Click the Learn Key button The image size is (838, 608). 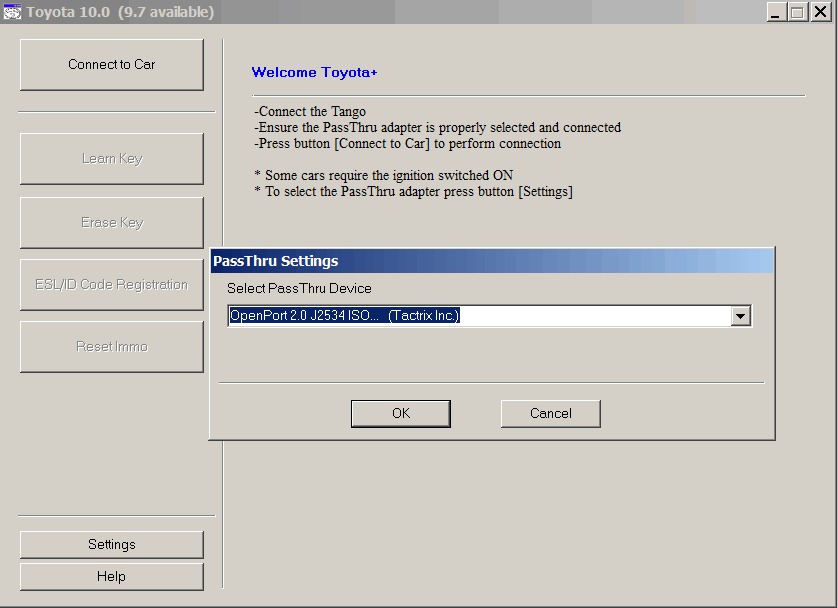click(x=112, y=159)
